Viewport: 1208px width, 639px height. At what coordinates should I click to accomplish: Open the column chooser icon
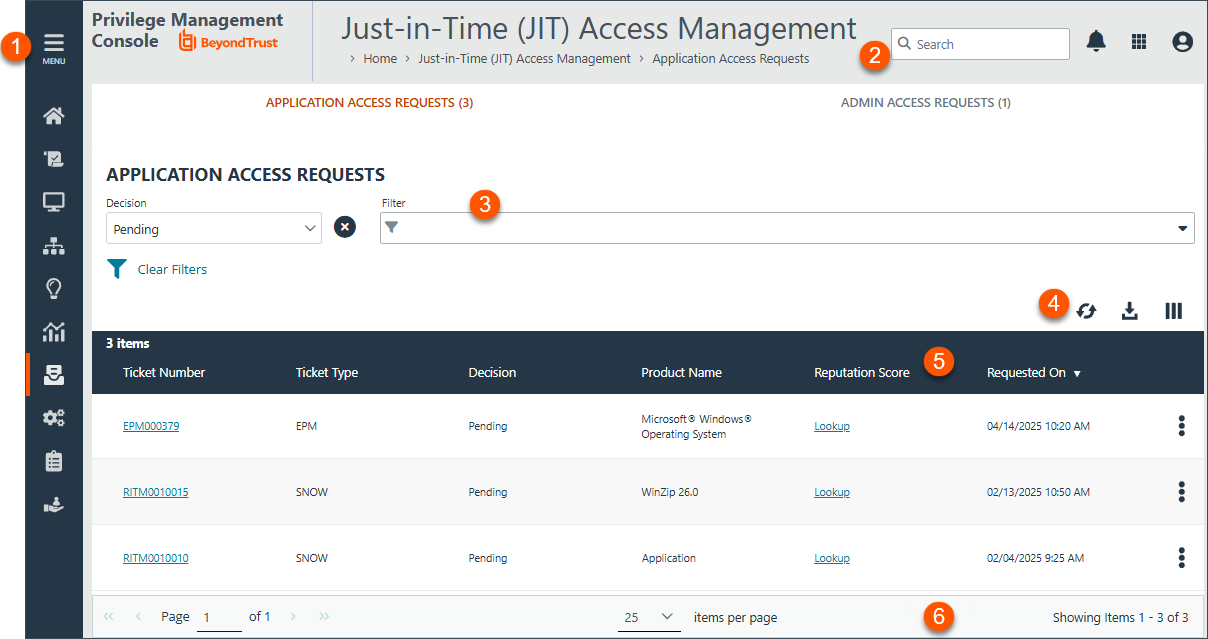coord(1174,311)
